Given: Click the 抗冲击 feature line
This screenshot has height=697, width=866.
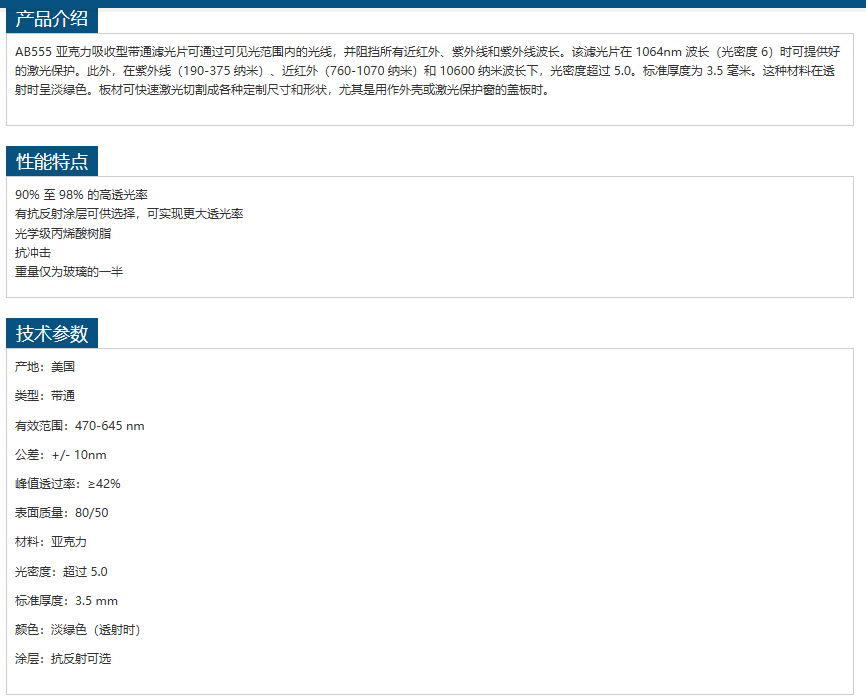Looking at the screenshot, I should coord(33,253).
